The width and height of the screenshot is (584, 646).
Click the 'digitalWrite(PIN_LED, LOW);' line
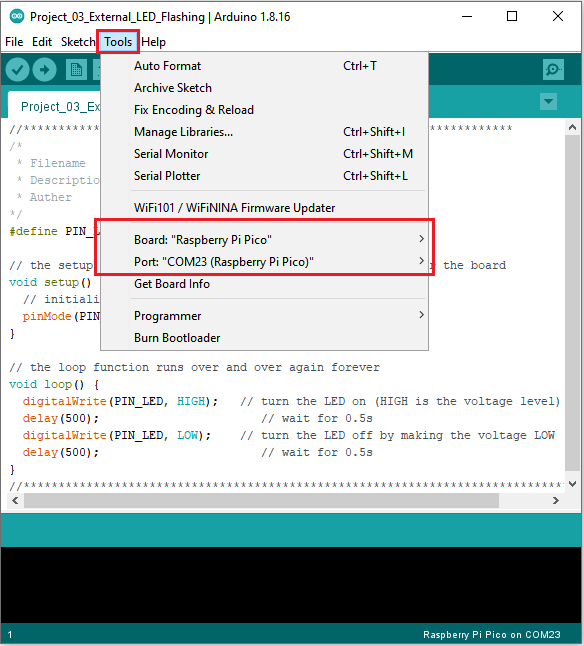117,435
